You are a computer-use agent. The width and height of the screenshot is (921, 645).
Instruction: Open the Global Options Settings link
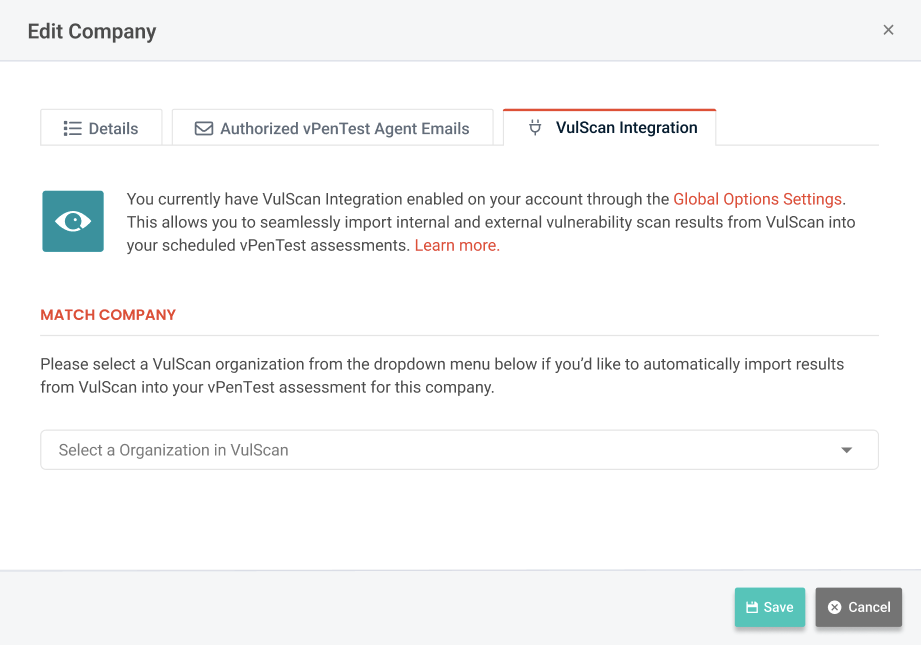(x=759, y=199)
